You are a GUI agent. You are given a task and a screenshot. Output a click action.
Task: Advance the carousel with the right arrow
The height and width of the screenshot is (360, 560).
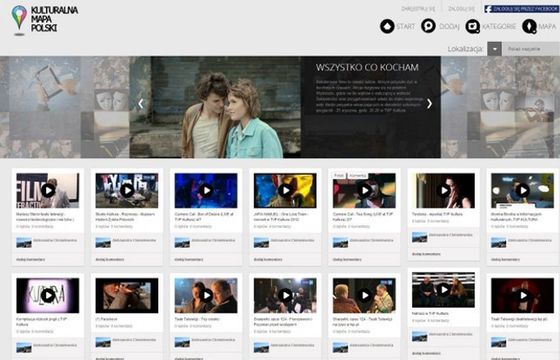[429, 104]
